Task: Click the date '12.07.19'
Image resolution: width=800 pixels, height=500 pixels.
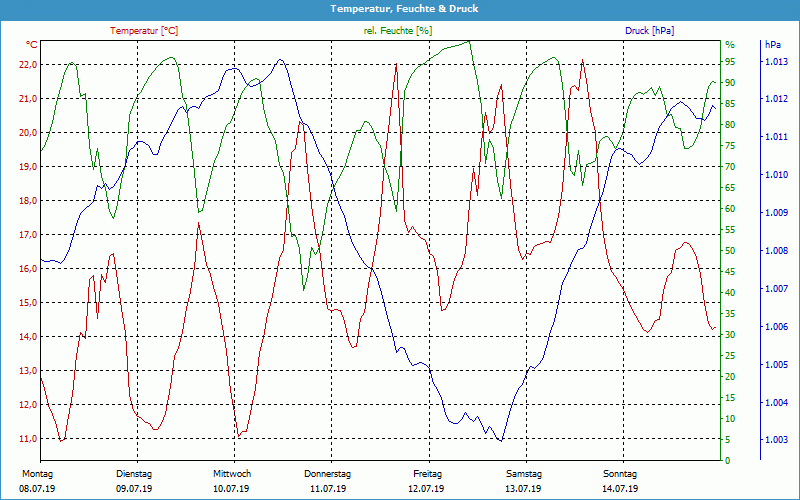Action: click(426, 489)
